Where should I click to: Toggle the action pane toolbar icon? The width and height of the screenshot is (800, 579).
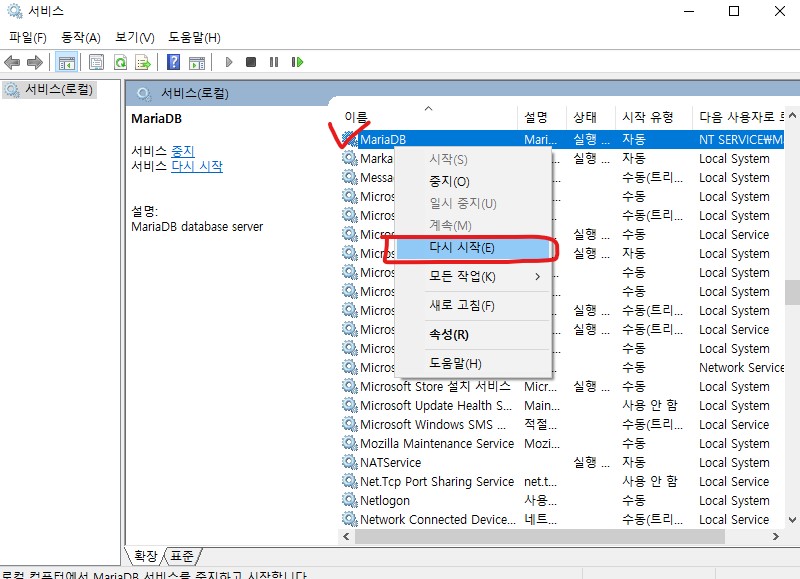[197, 62]
